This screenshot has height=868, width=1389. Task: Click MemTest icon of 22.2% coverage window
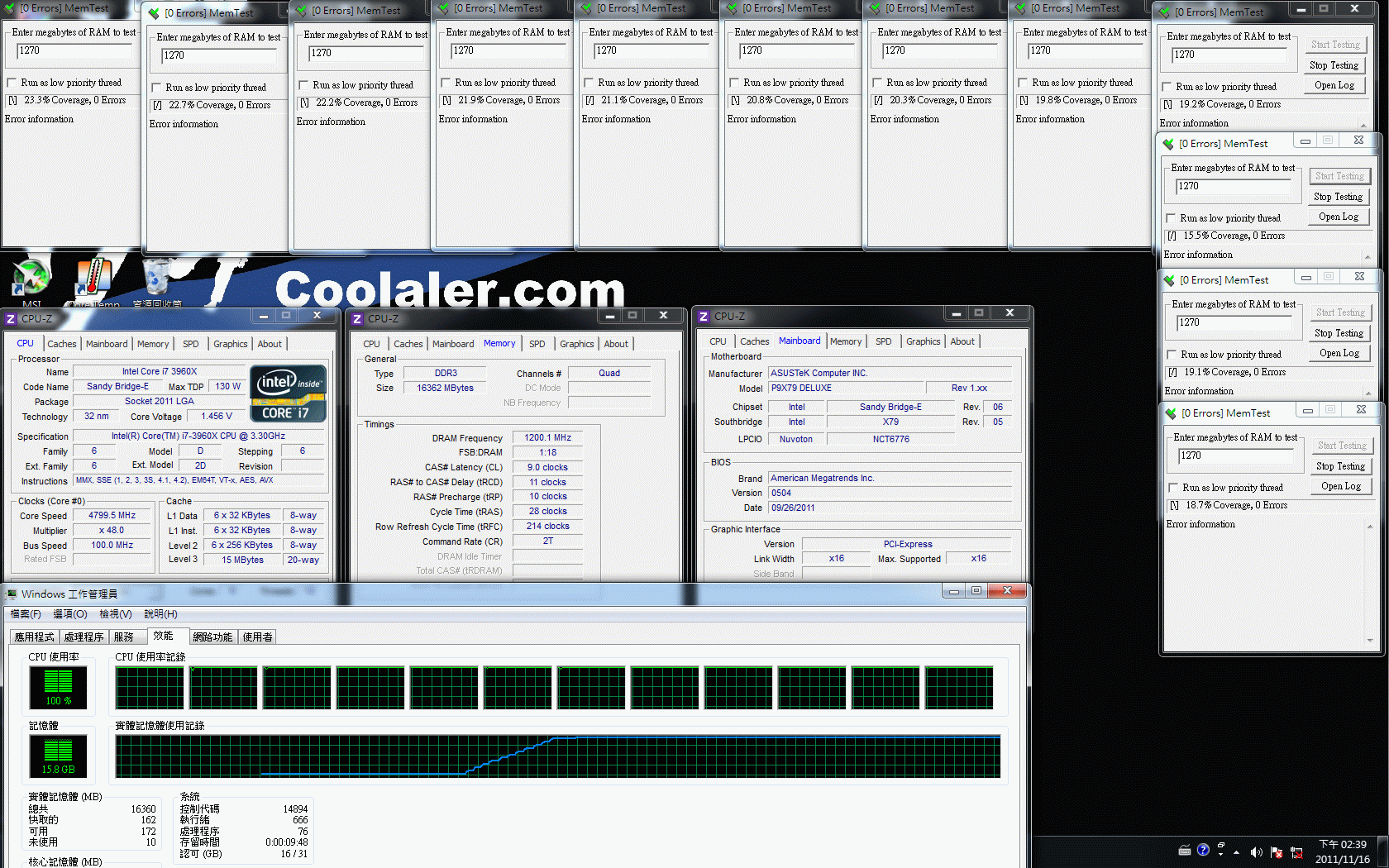(301, 11)
